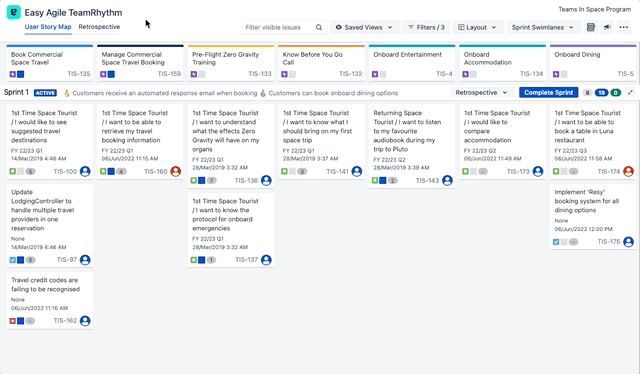Click the task checkbox icon on TIS-97
The width and height of the screenshot is (640, 374).
(13, 260)
